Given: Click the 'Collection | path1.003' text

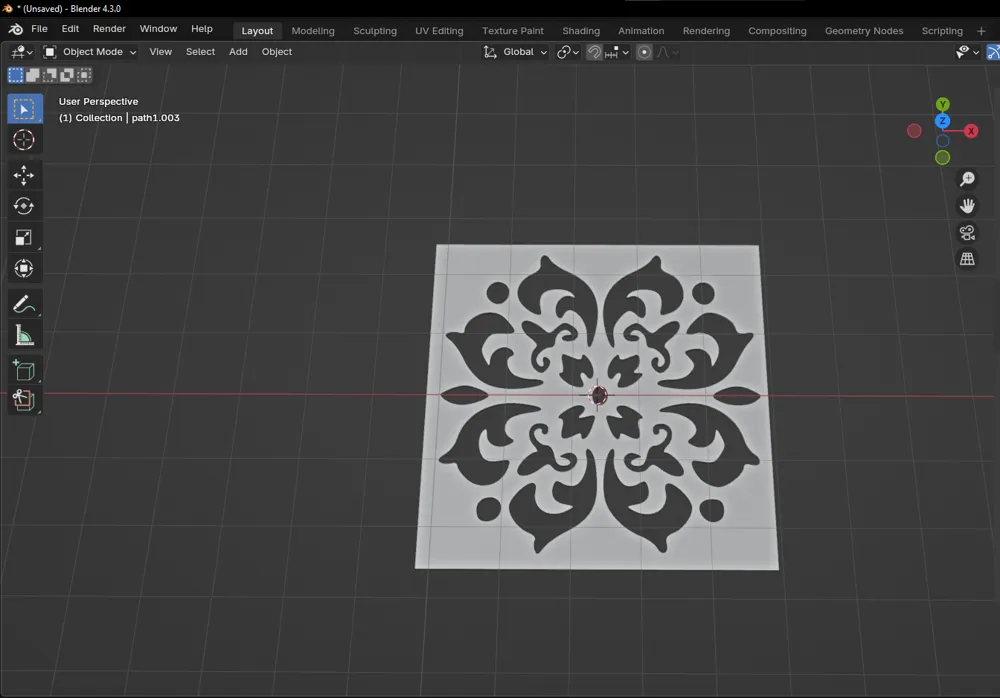Looking at the screenshot, I should (x=128, y=118).
